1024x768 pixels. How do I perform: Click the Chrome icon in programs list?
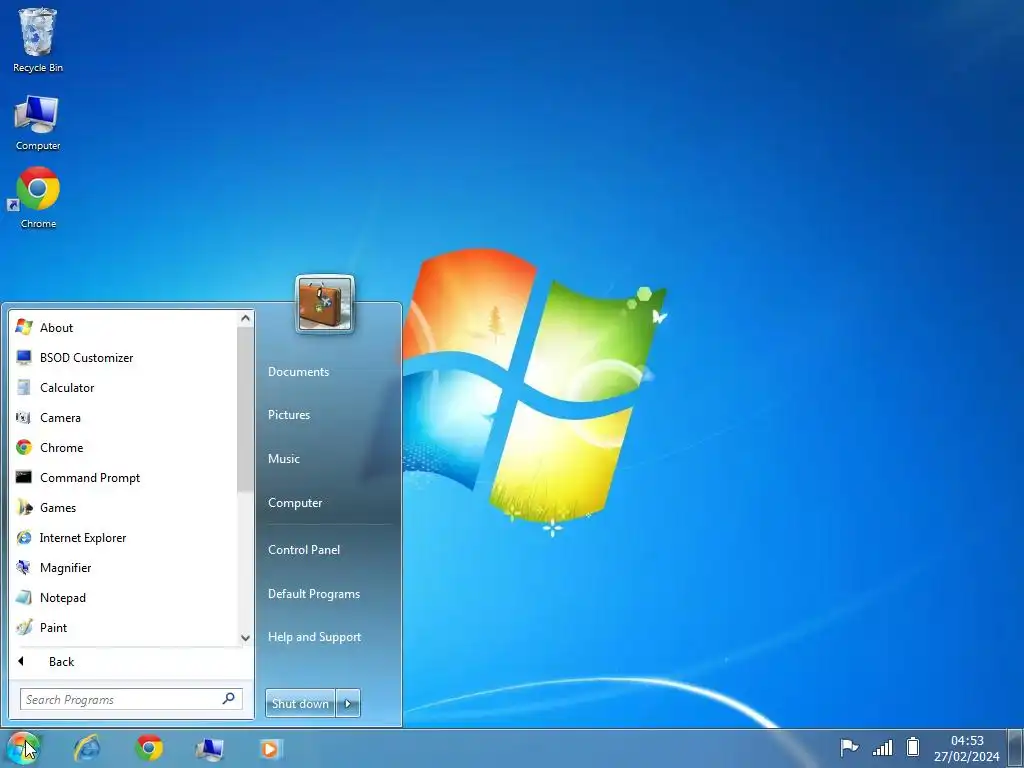tap(24, 447)
